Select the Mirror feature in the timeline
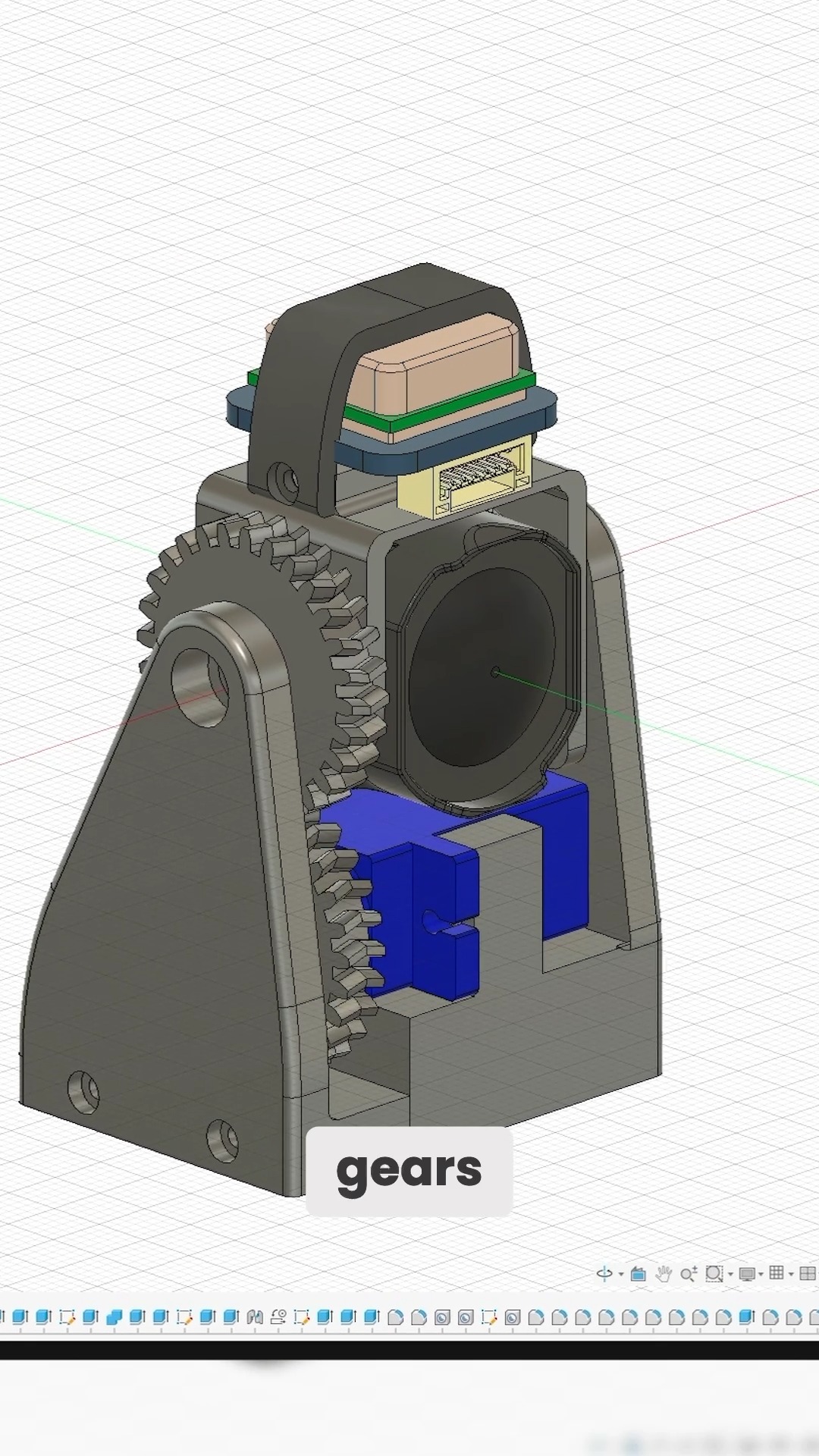 (x=255, y=1317)
